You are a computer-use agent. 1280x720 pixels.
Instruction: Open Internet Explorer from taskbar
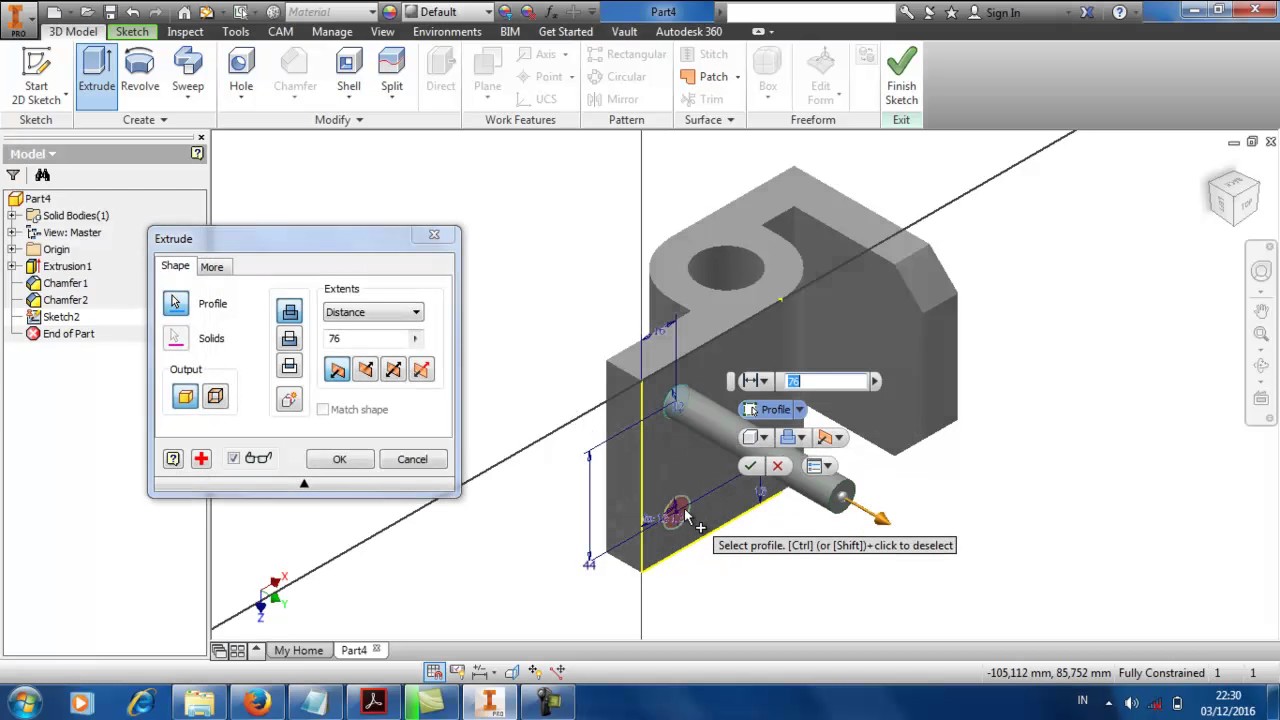141,702
